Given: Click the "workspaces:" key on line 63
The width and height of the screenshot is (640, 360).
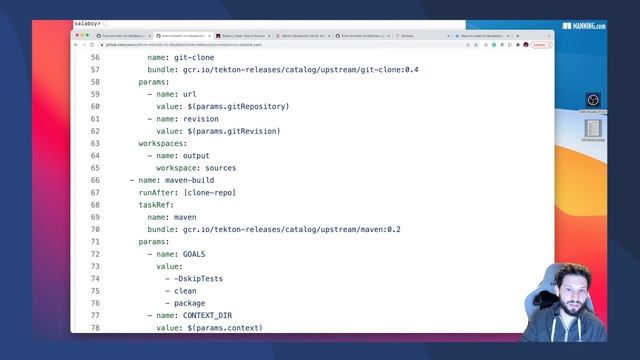Looking at the screenshot, I should coord(162,143).
